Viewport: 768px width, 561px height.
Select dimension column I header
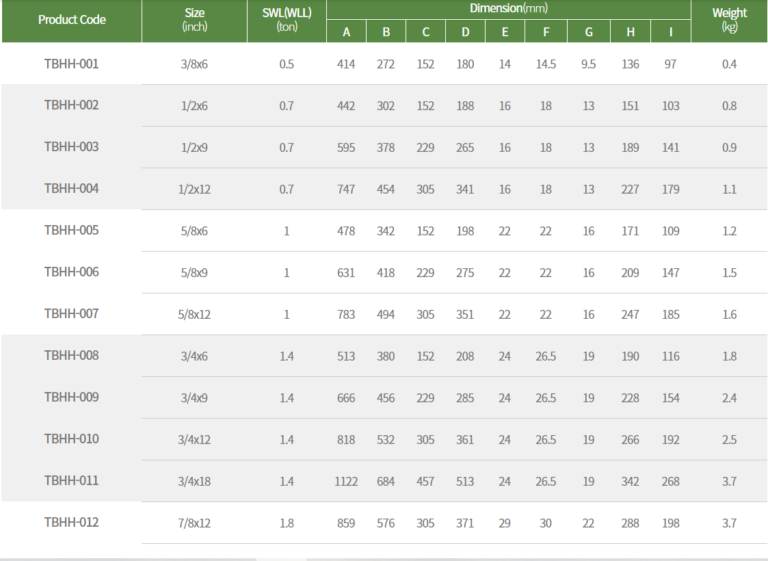pyautogui.click(x=670, y=31)
